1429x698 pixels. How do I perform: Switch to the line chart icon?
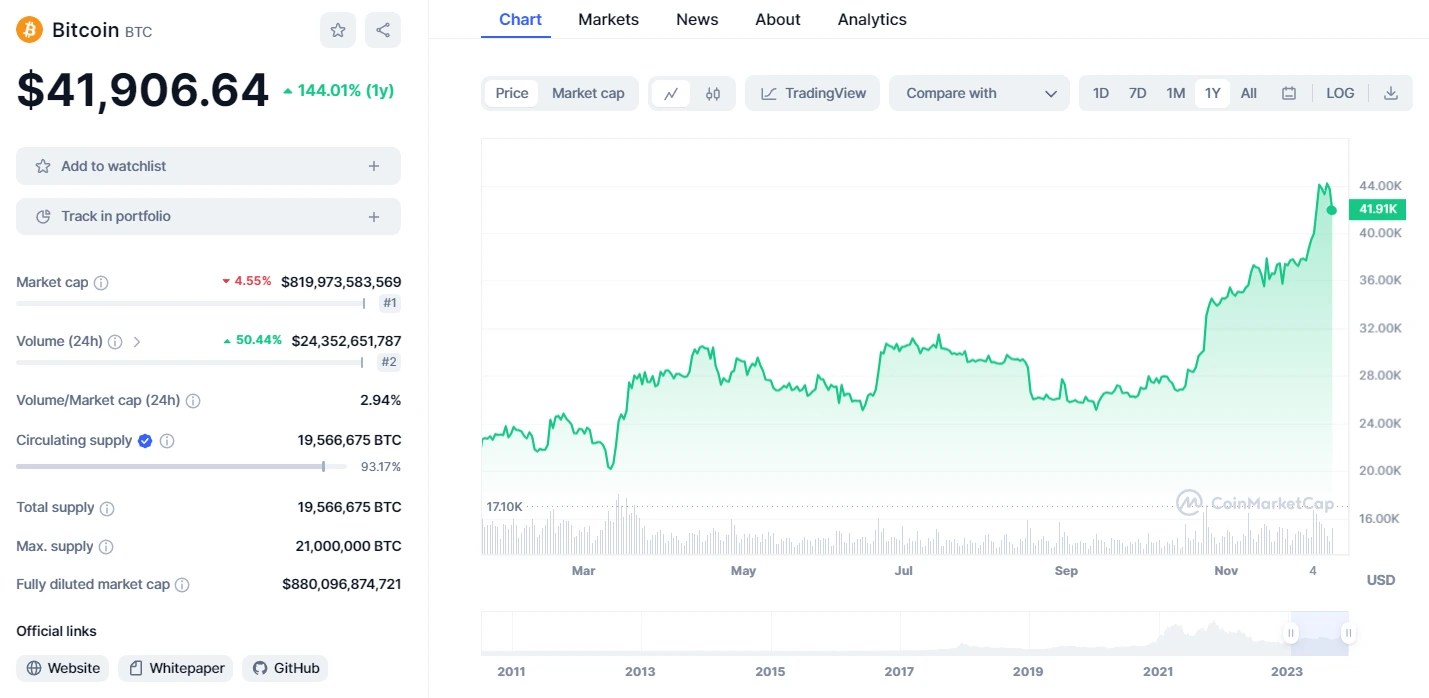pos(671,92)
